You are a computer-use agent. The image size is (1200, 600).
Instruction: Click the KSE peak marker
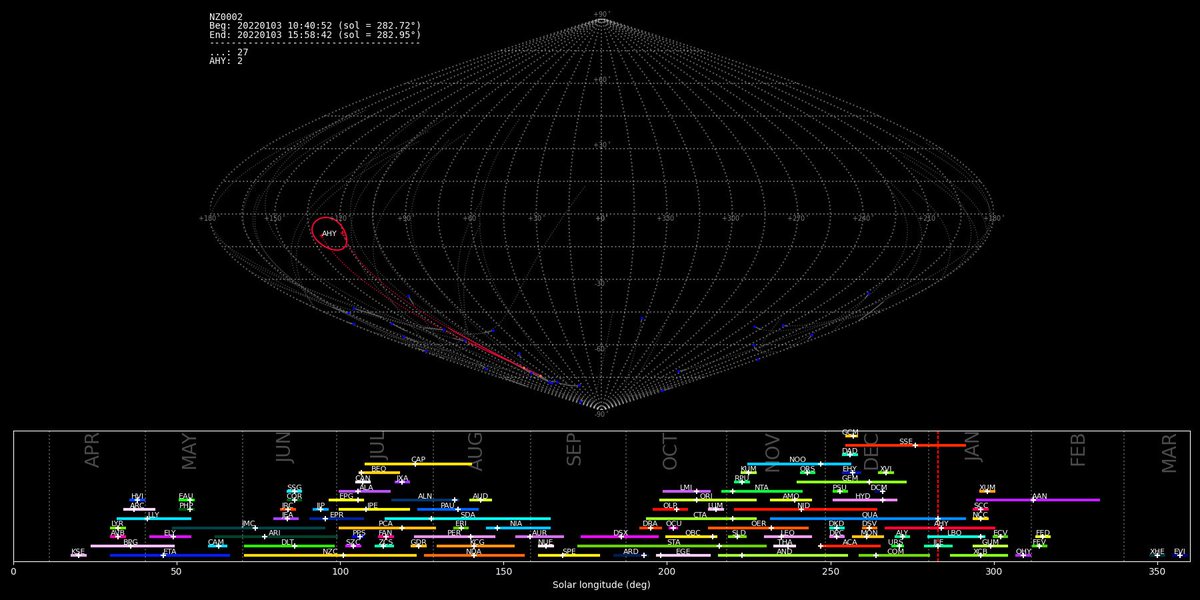pyautogui.click(x=78, y=555)
